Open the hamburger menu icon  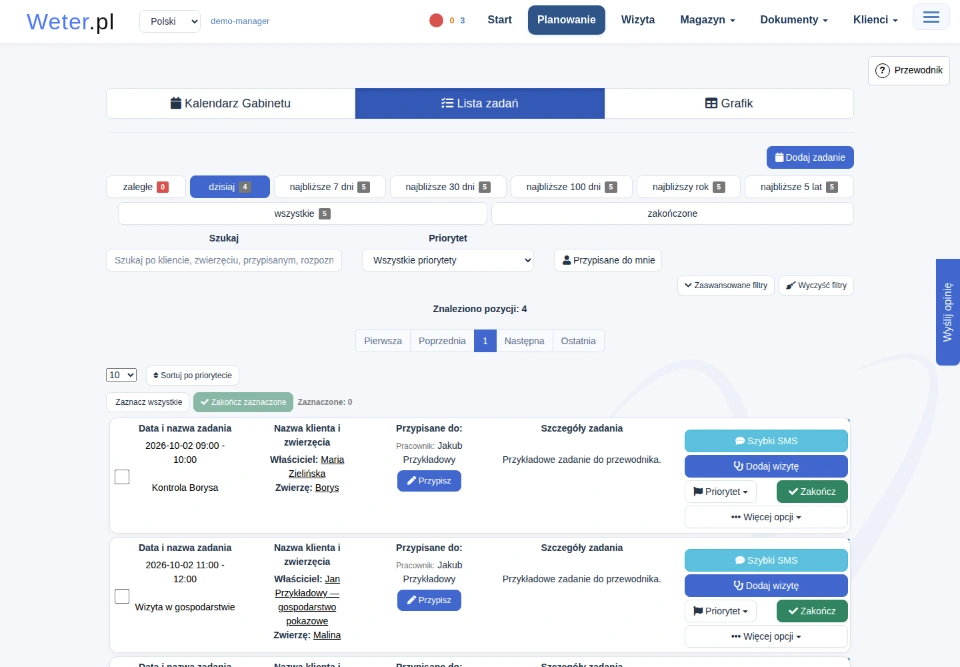pos(931,17)
